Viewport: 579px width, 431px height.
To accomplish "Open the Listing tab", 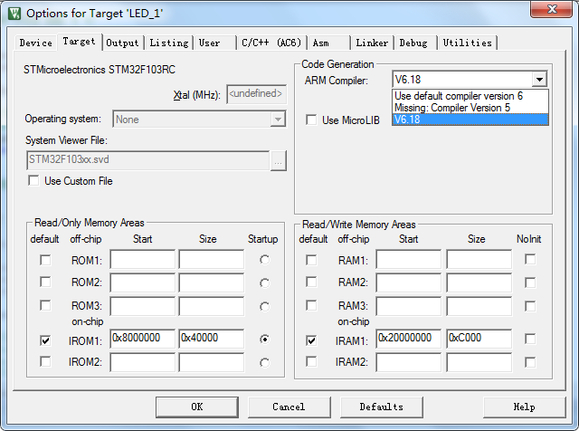I will 169,43.
